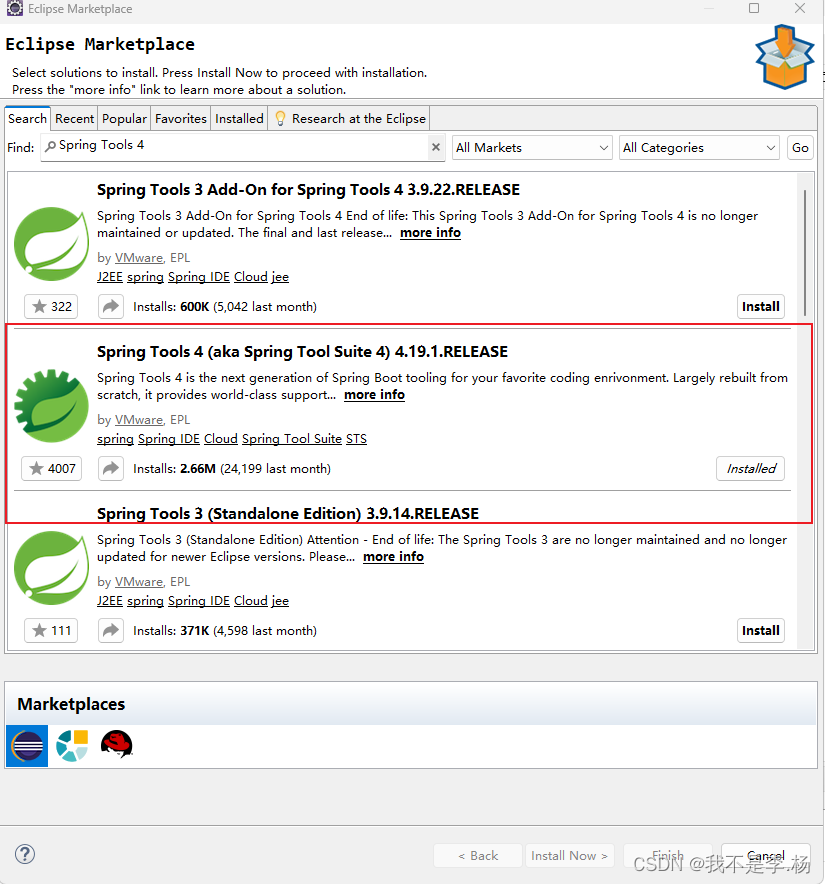The height and width of the screenshot is (884, 825).
Task: Open the All Categories dropdown
Action: click(699, 148)
